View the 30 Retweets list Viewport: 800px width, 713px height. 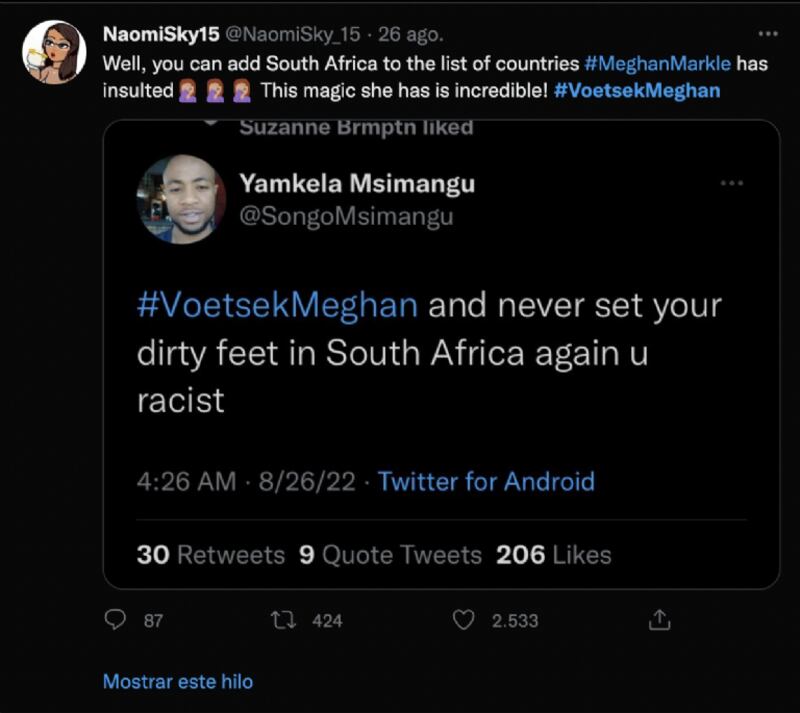point(210,555)
